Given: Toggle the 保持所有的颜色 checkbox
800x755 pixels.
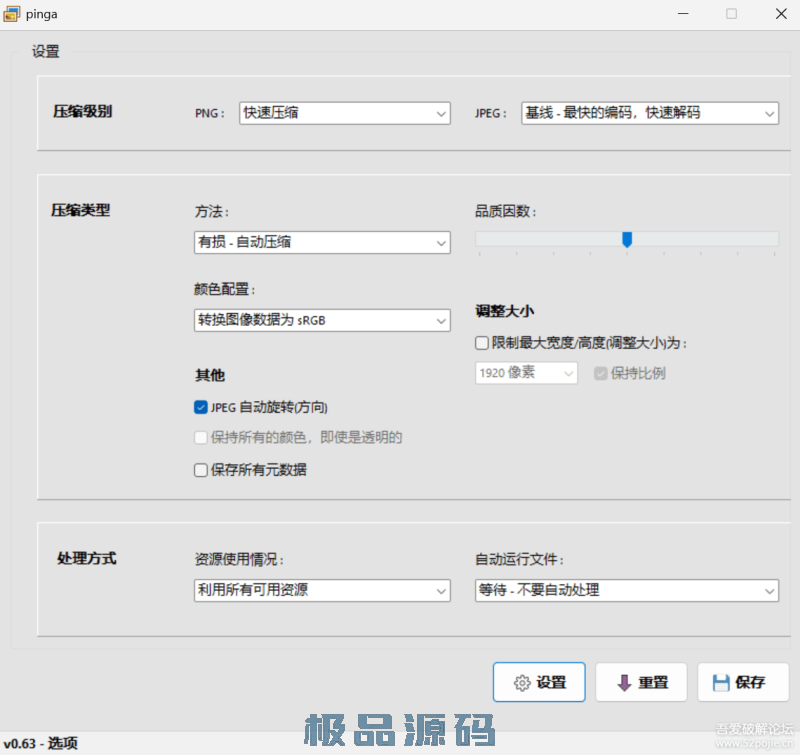Looking at the screenshot, I should 200,438.
